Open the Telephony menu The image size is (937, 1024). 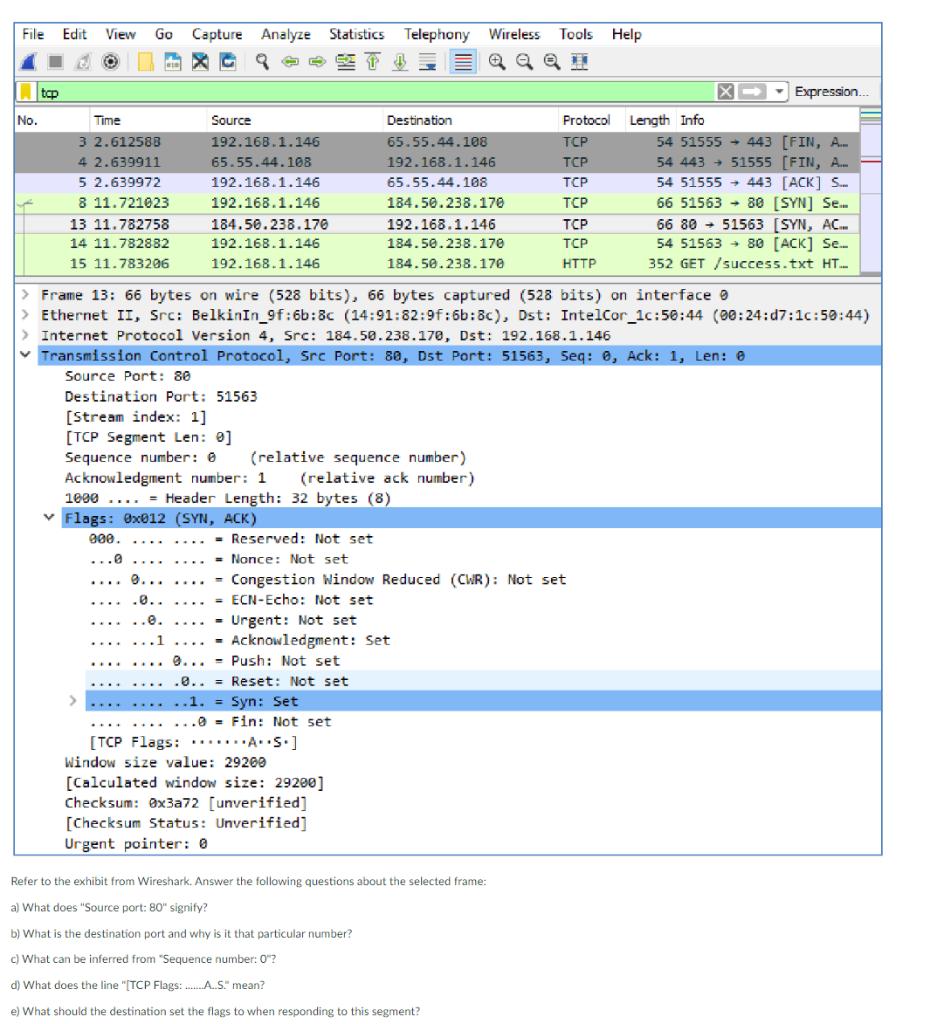coord(436,33)
